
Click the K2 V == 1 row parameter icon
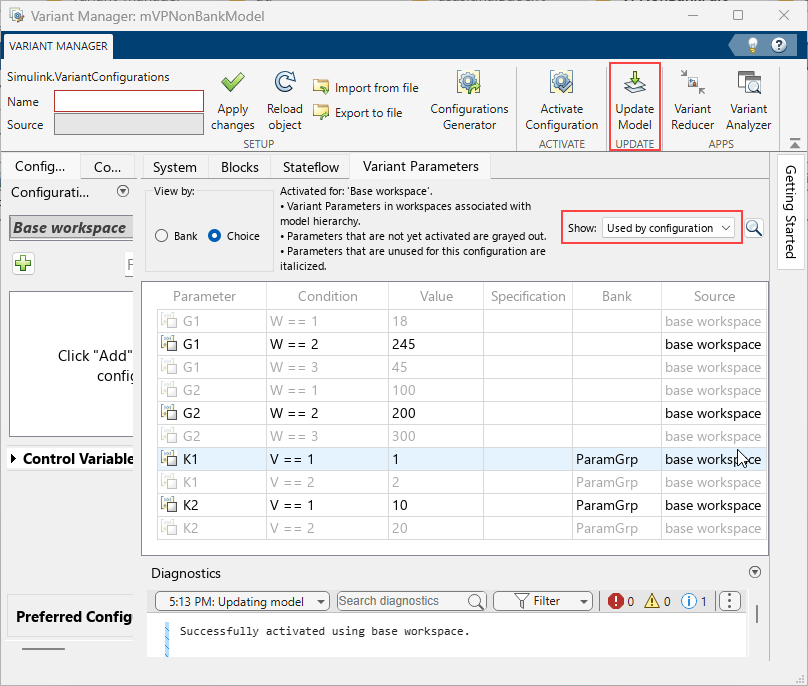tap(169, 504)
